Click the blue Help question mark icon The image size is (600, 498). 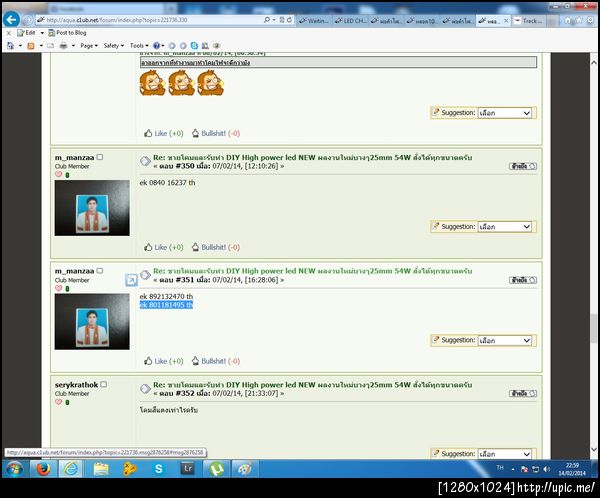[x=156, y=46]
